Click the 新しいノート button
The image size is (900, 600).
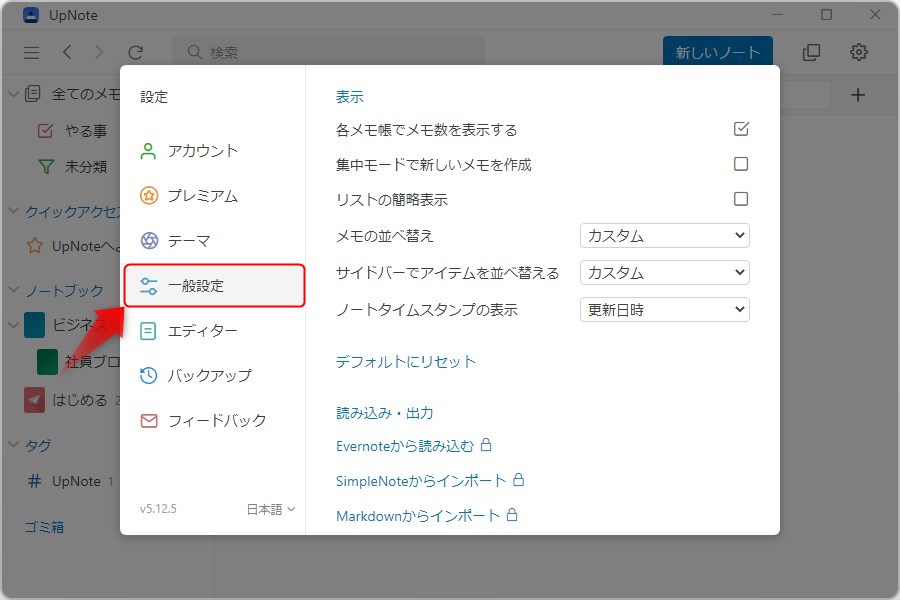pos(717,52)
